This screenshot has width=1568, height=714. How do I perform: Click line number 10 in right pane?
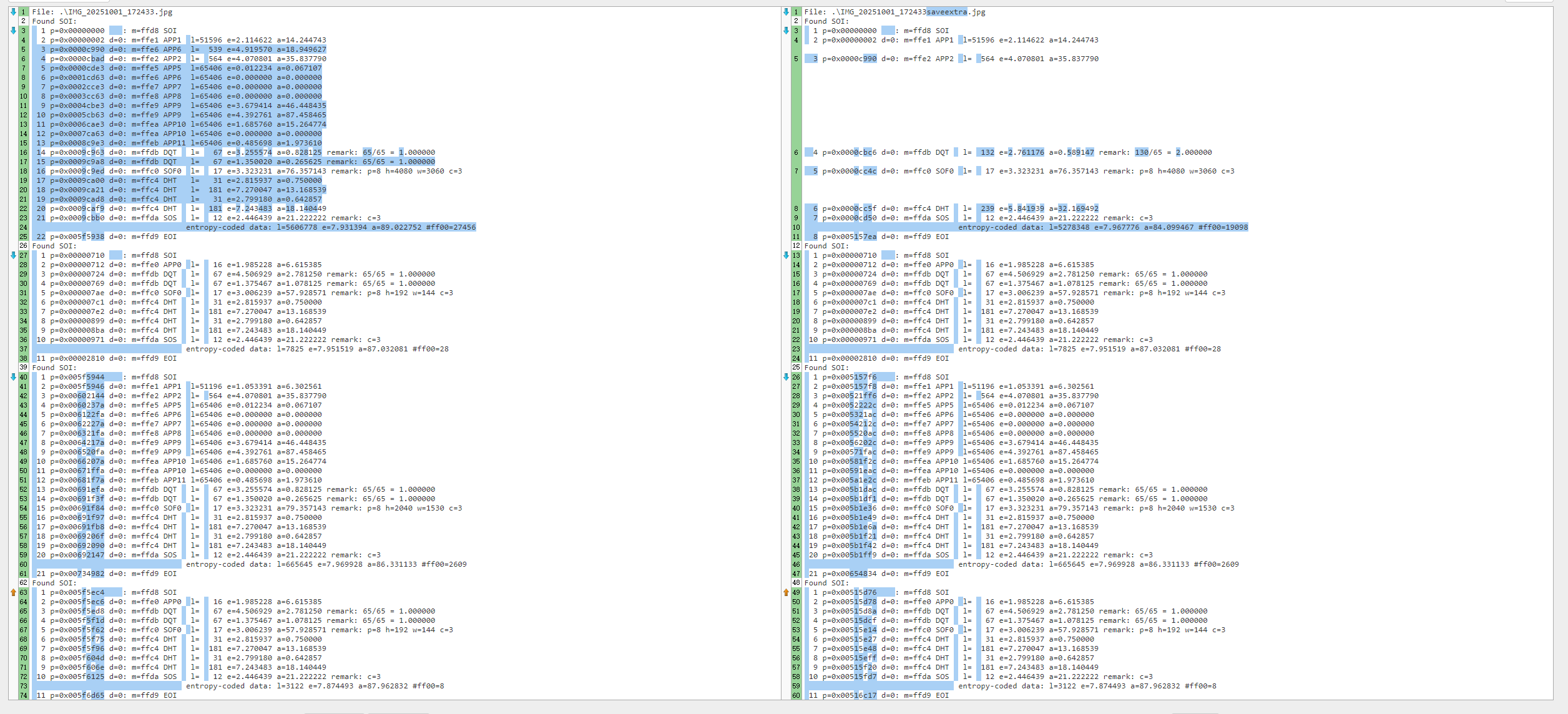(x=796, y=227)
